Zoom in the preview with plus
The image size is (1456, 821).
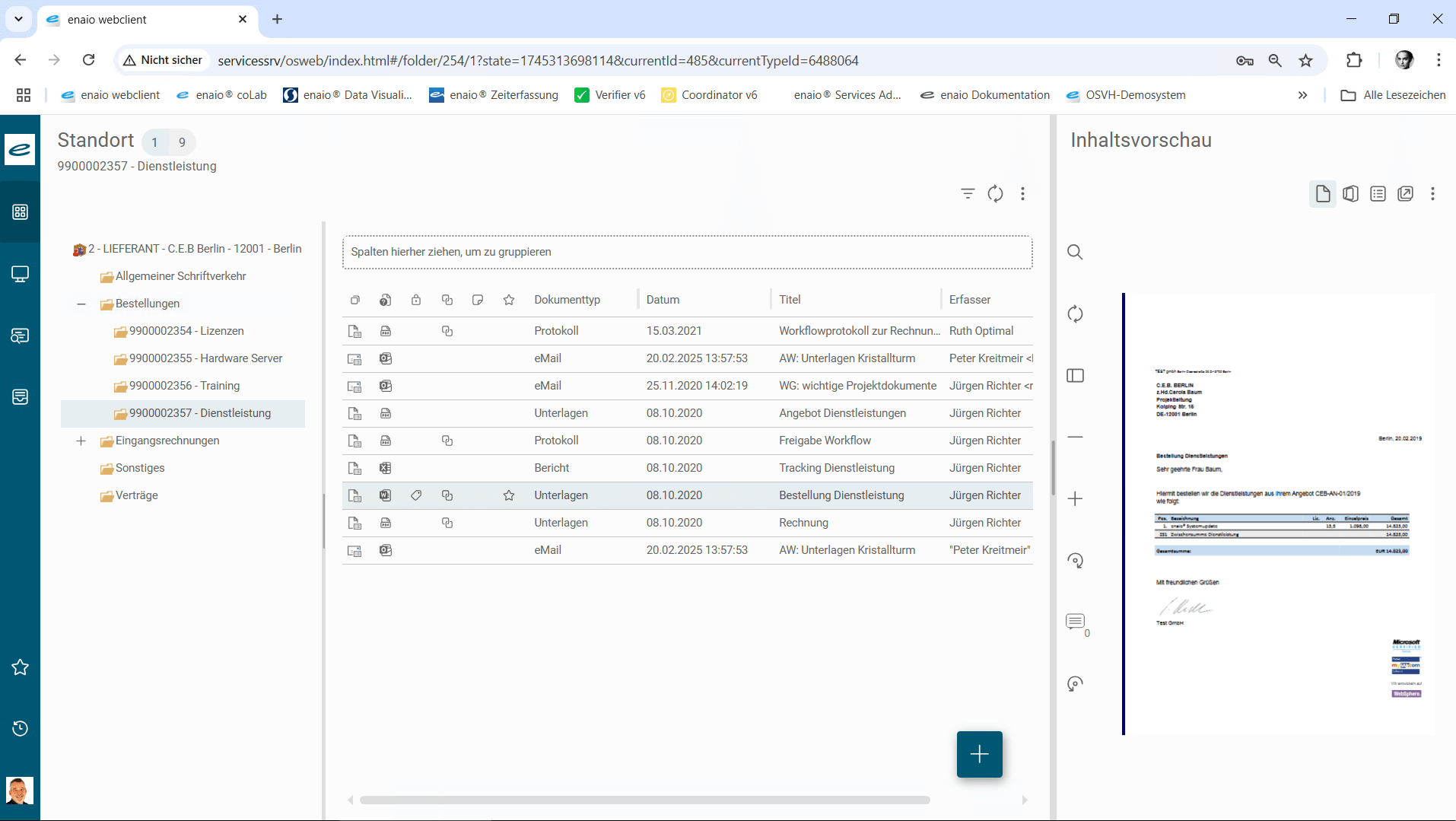point(1075,498)
